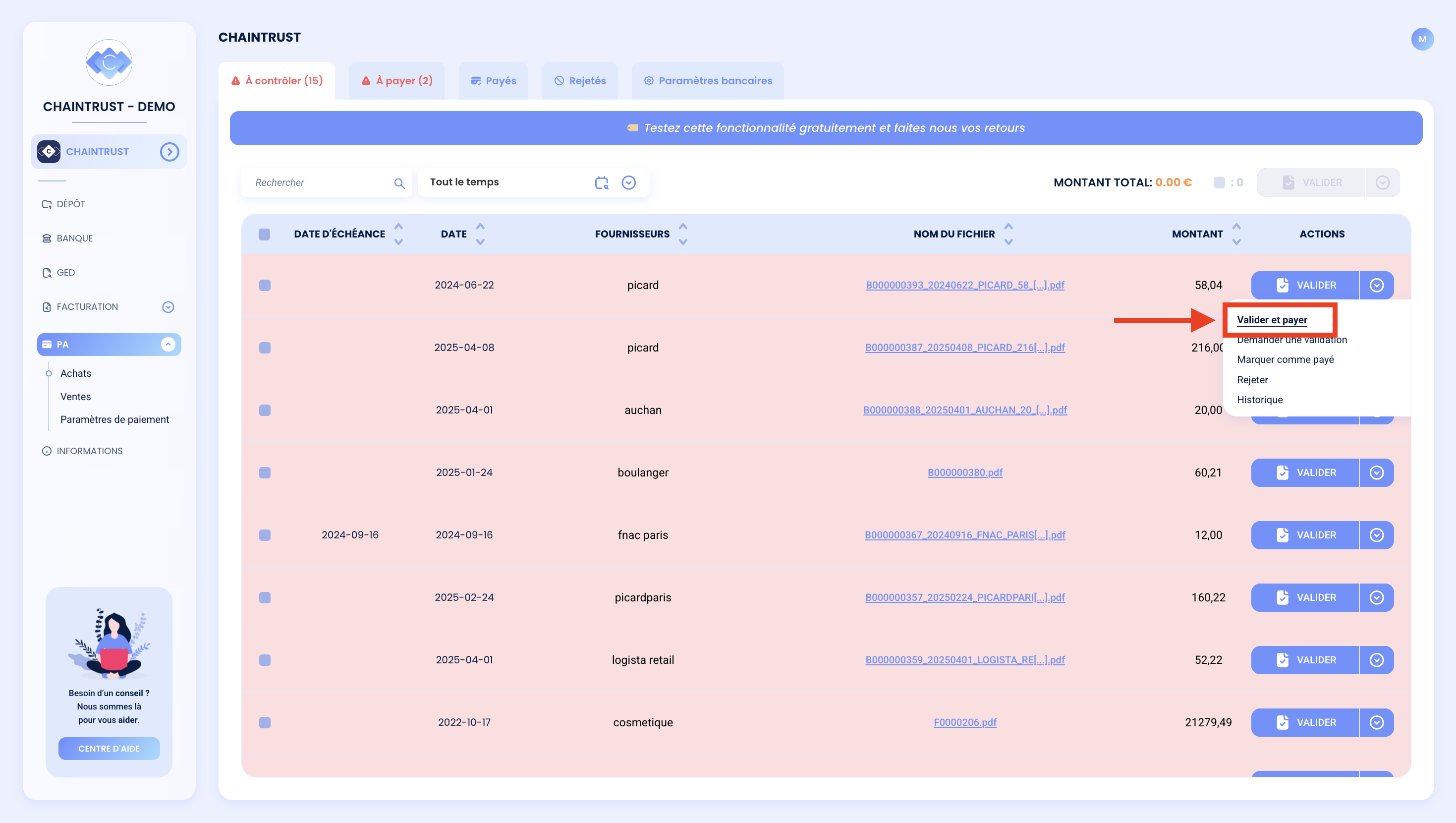
Task: Click the Centre d'aide button
Action: (x=109, y=748)
